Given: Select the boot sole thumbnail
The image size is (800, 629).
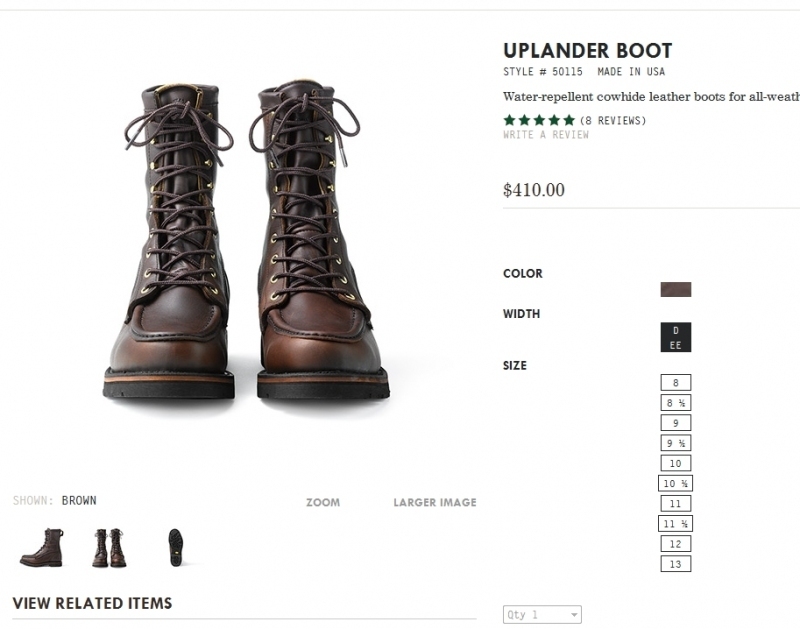Looking at the screenshot, I should tap(176, 547).
